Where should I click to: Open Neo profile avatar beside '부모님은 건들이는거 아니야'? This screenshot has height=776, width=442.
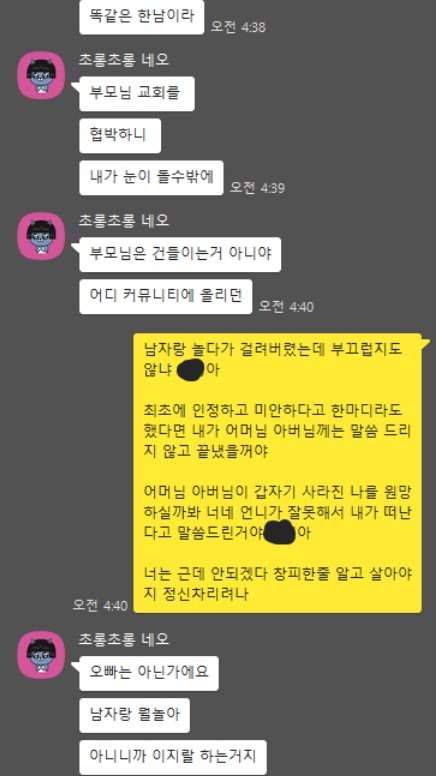click(x=42, y=236)
